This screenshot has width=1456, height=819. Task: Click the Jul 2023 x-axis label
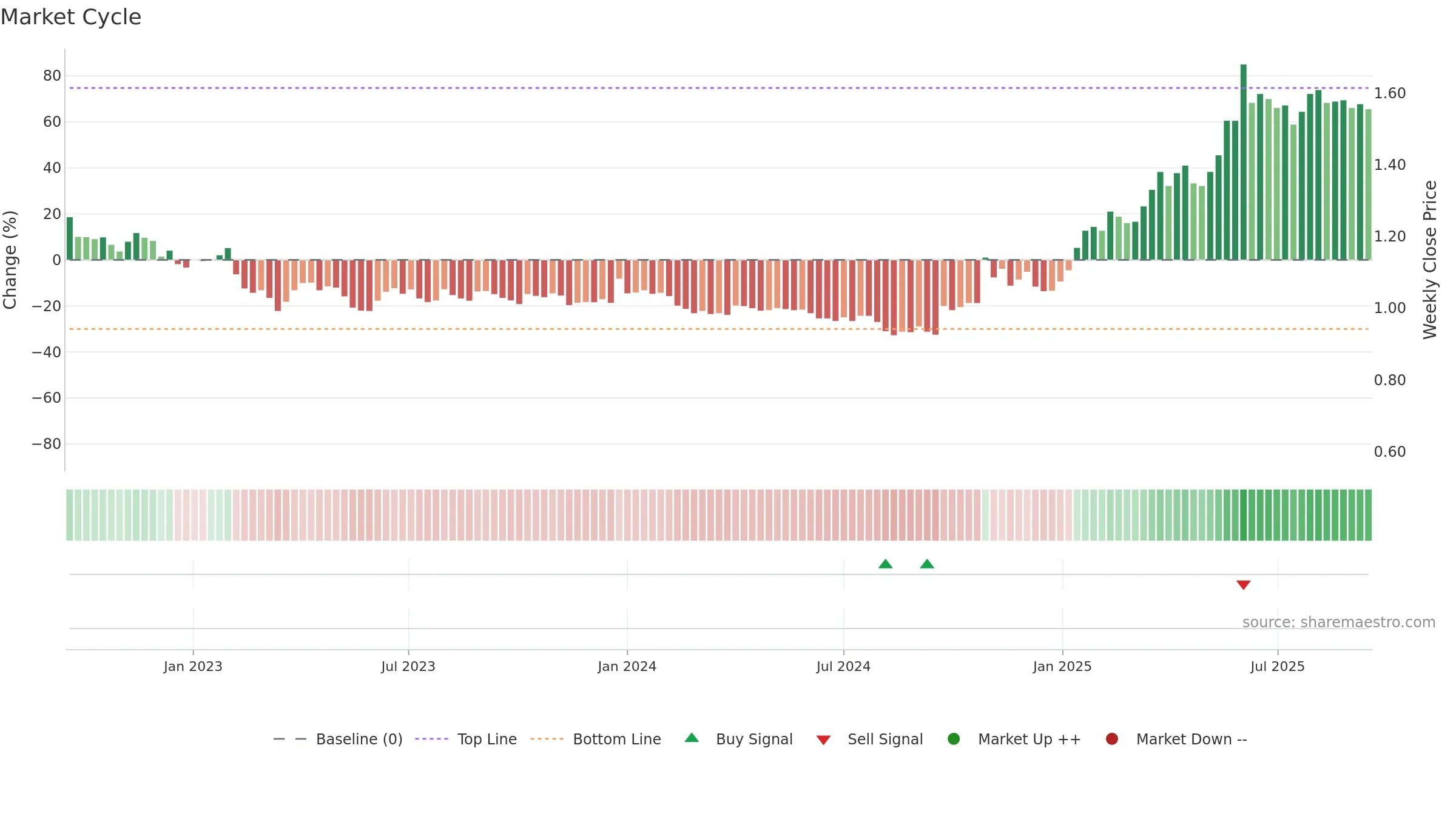click(408, 667)
